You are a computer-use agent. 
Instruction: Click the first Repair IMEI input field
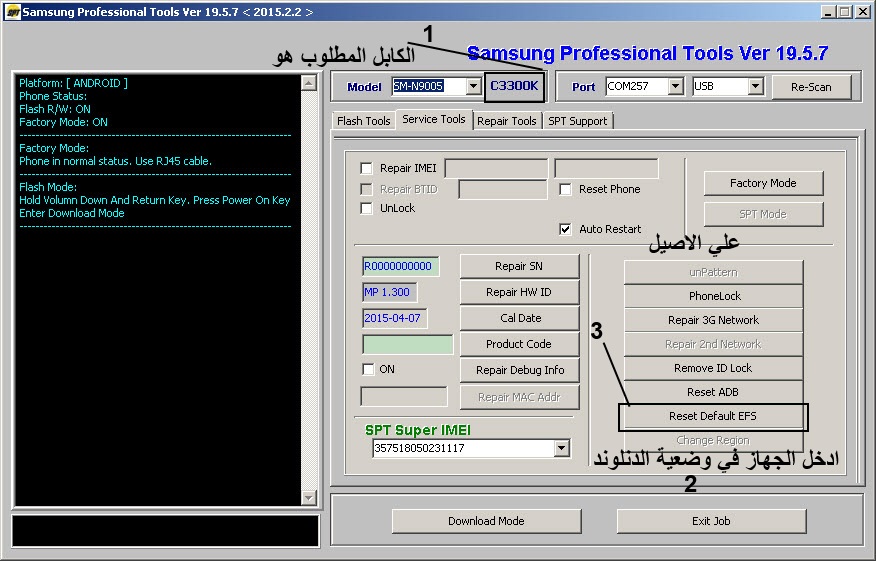pyautogui.click(x=496, y=168)
